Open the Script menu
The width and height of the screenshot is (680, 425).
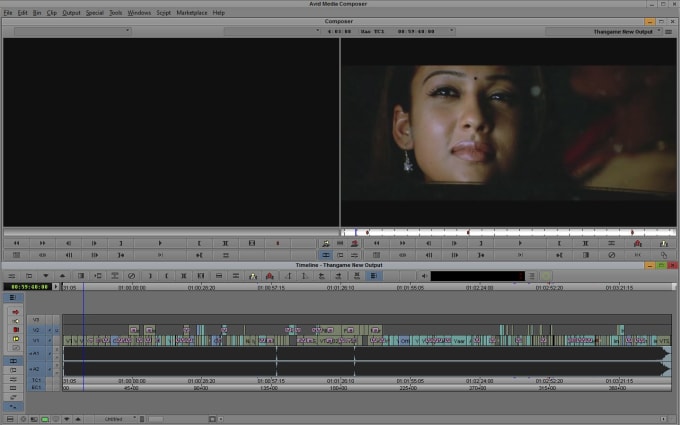163,13
